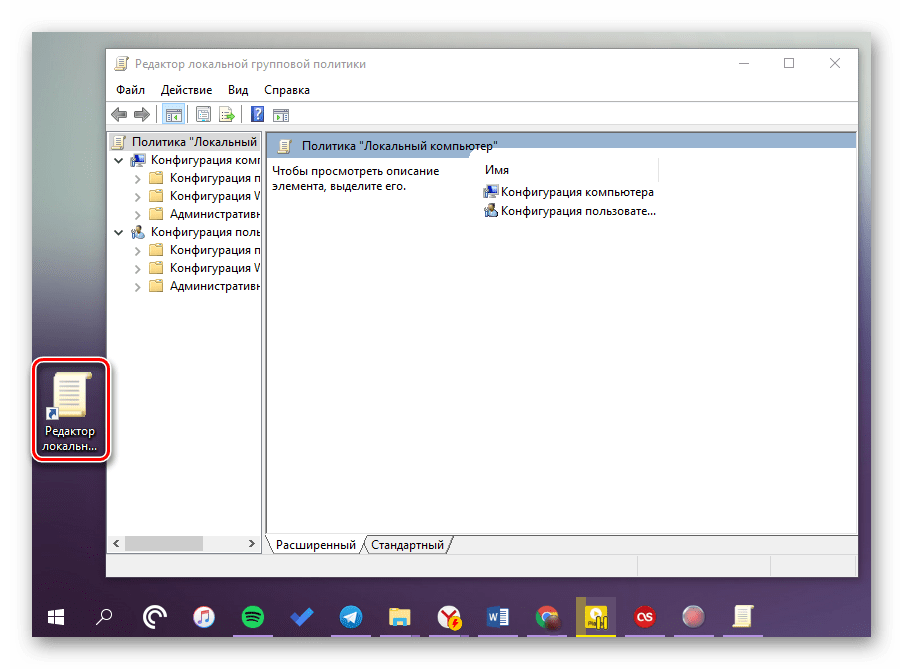
Task: Switch to the Расширенный tab
Action: pos(316,545)
